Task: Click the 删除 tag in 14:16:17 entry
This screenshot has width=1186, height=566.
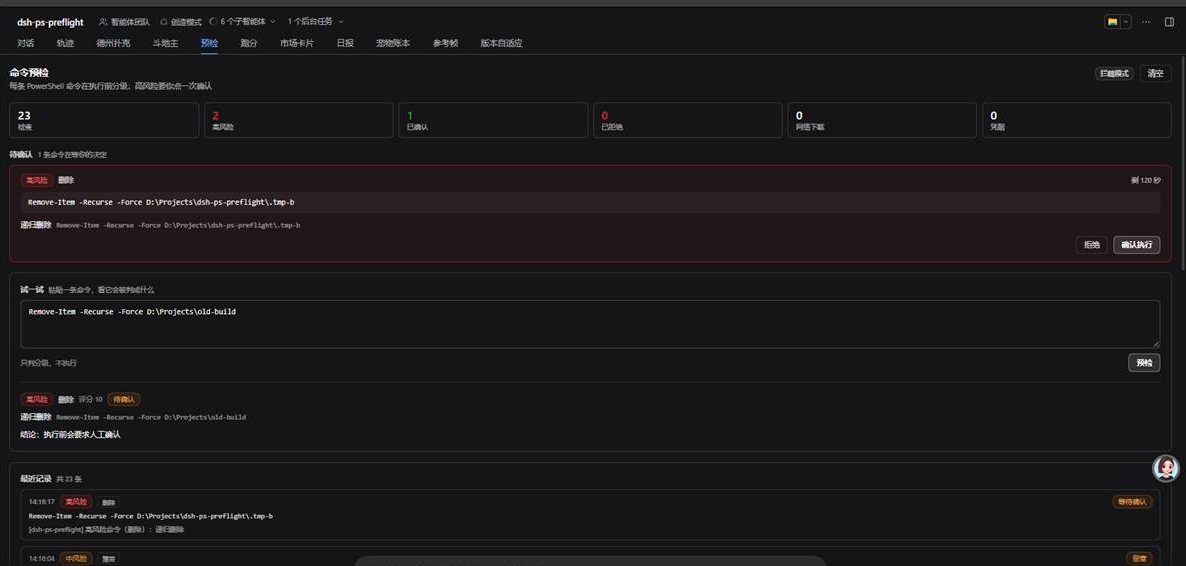Action: 108,502
